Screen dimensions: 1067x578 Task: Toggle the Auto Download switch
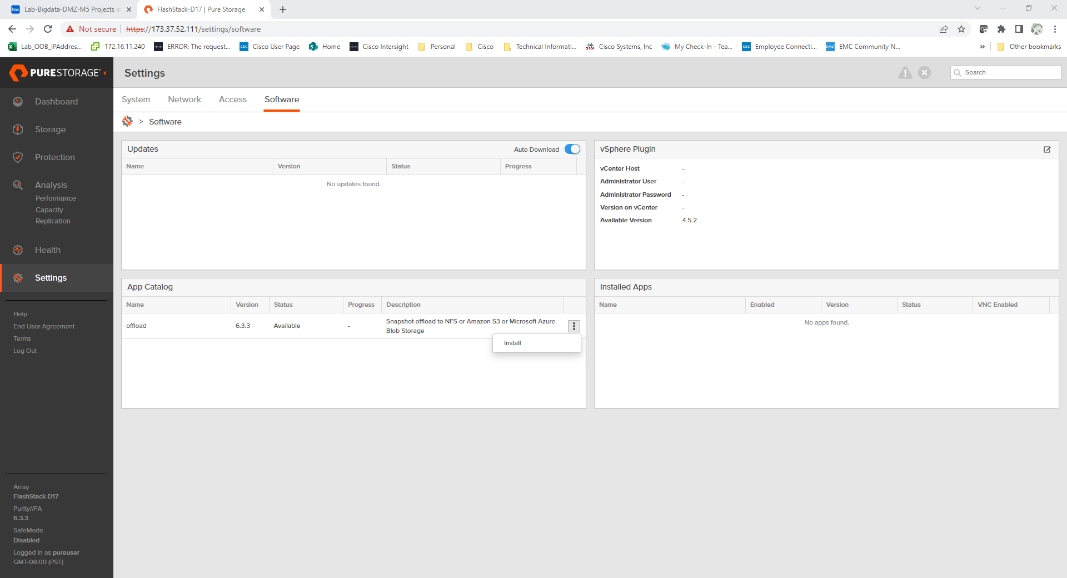coord(572,149)
